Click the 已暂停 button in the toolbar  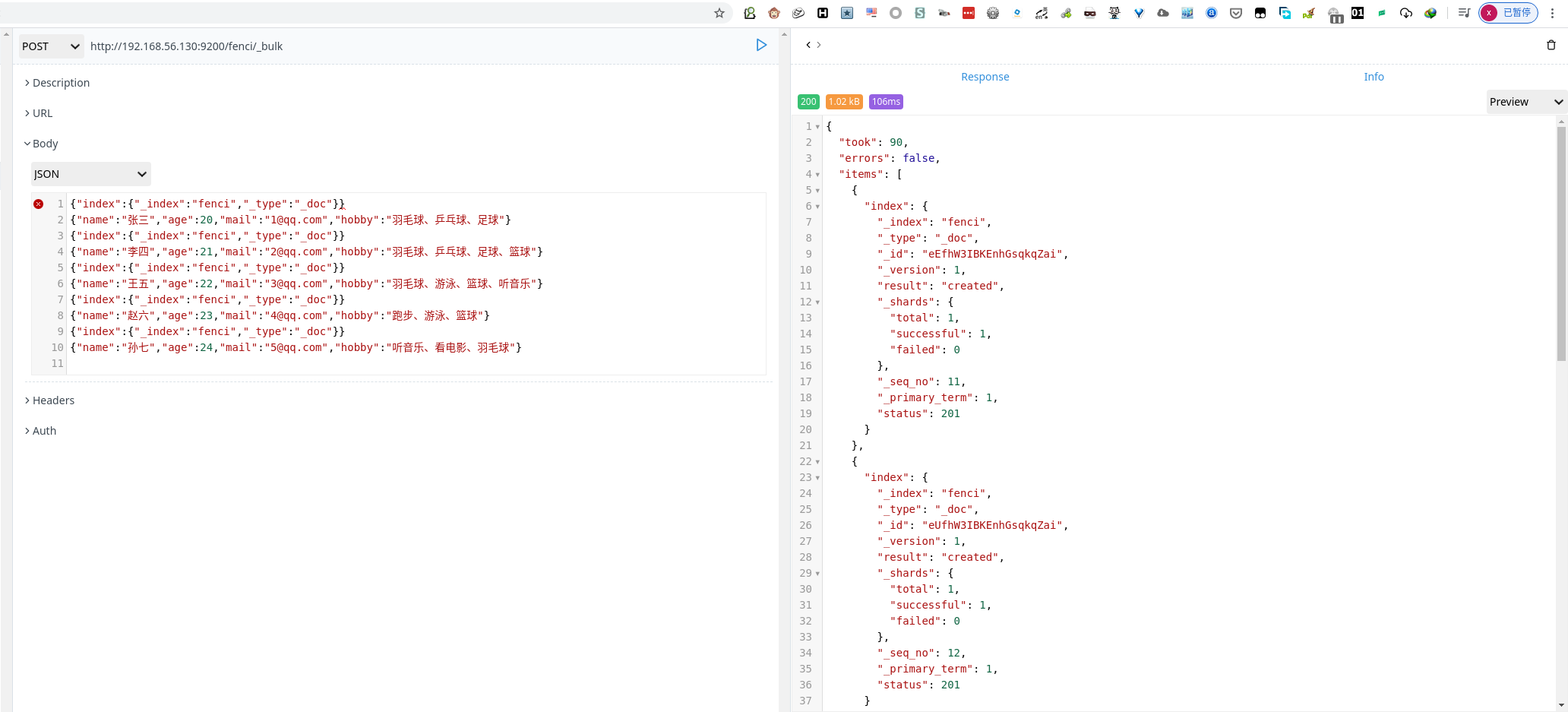pos(1508,13)
